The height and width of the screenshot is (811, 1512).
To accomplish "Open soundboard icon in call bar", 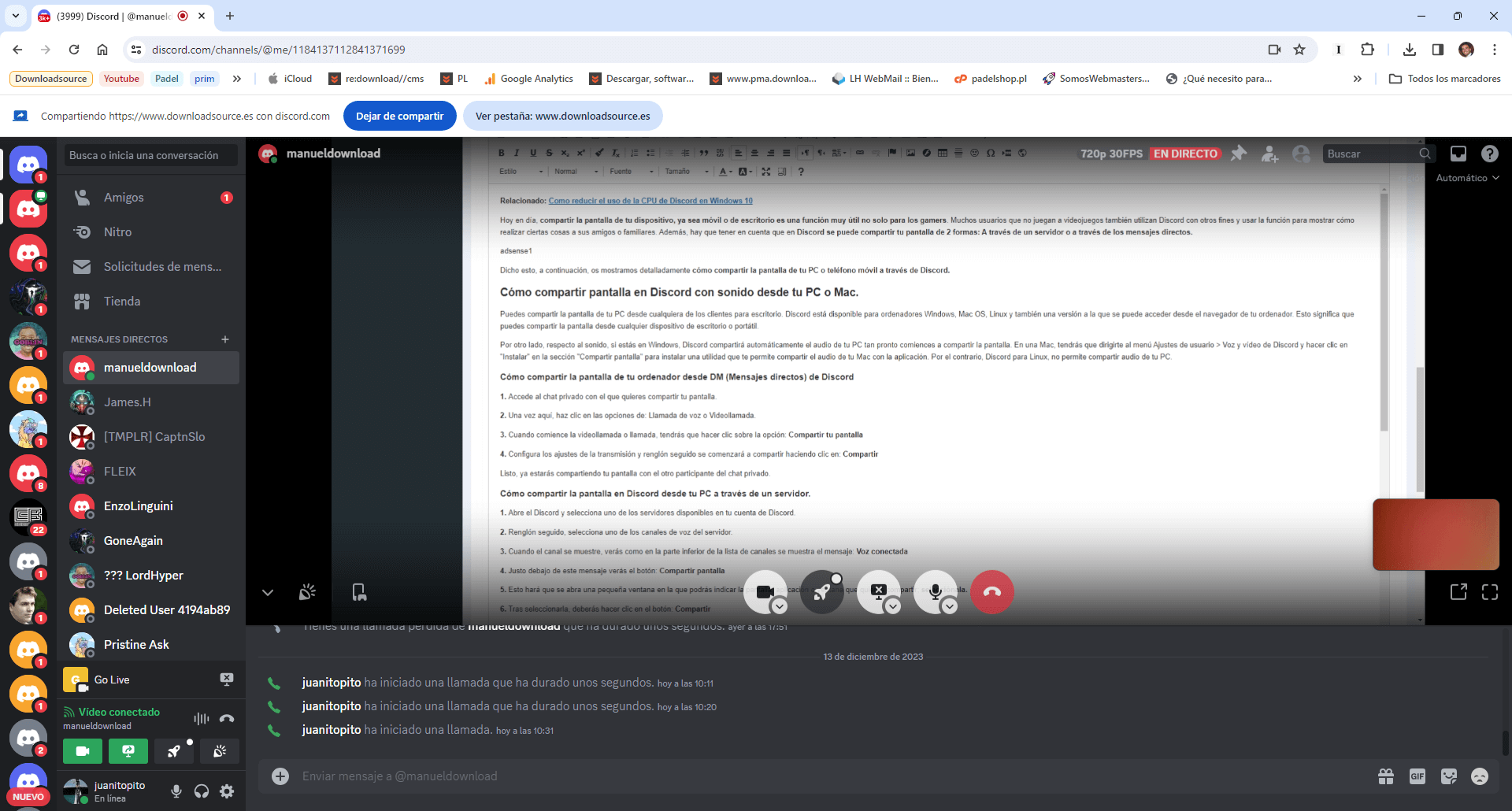I will coord(307,592).
